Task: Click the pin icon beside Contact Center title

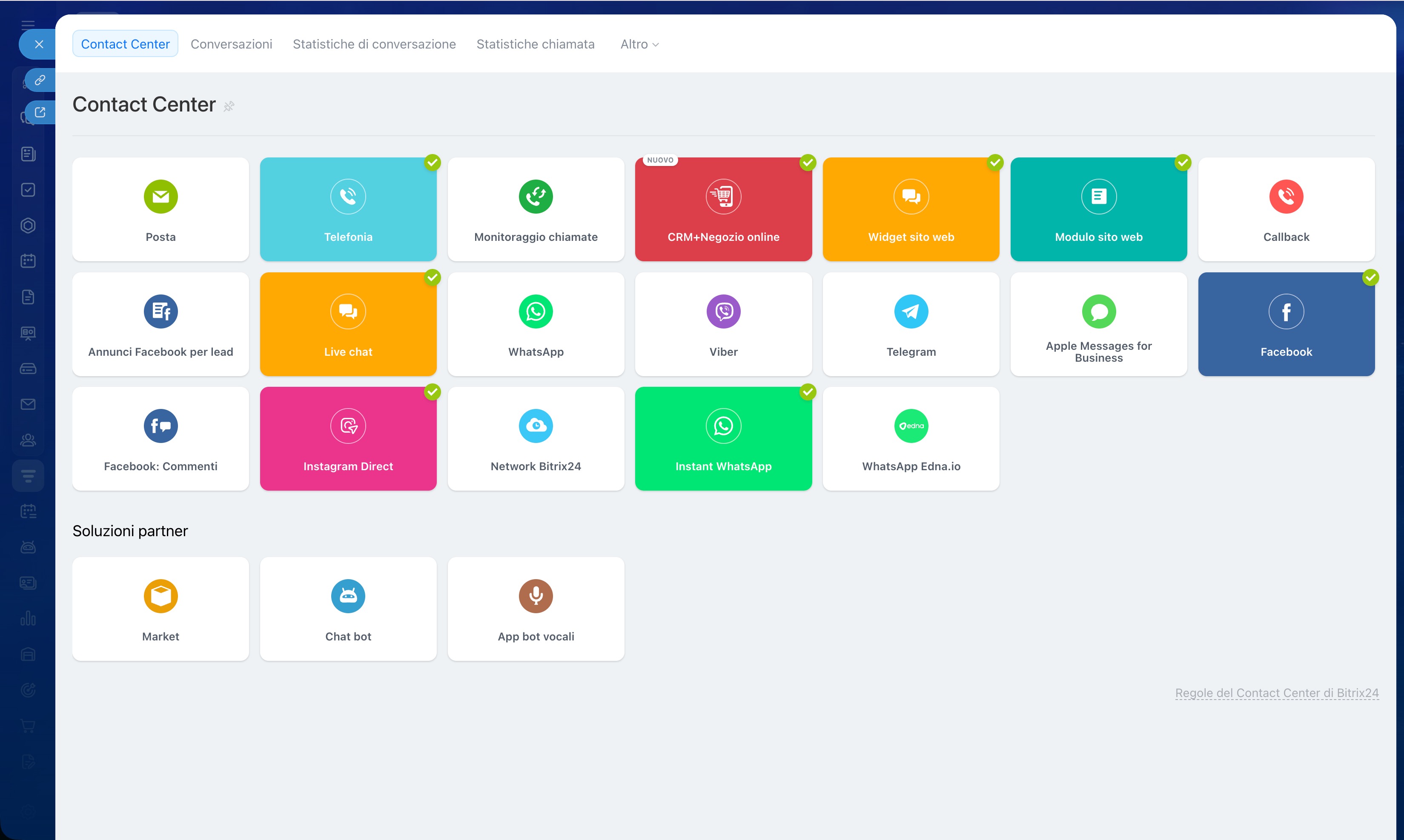Action: 229,106
